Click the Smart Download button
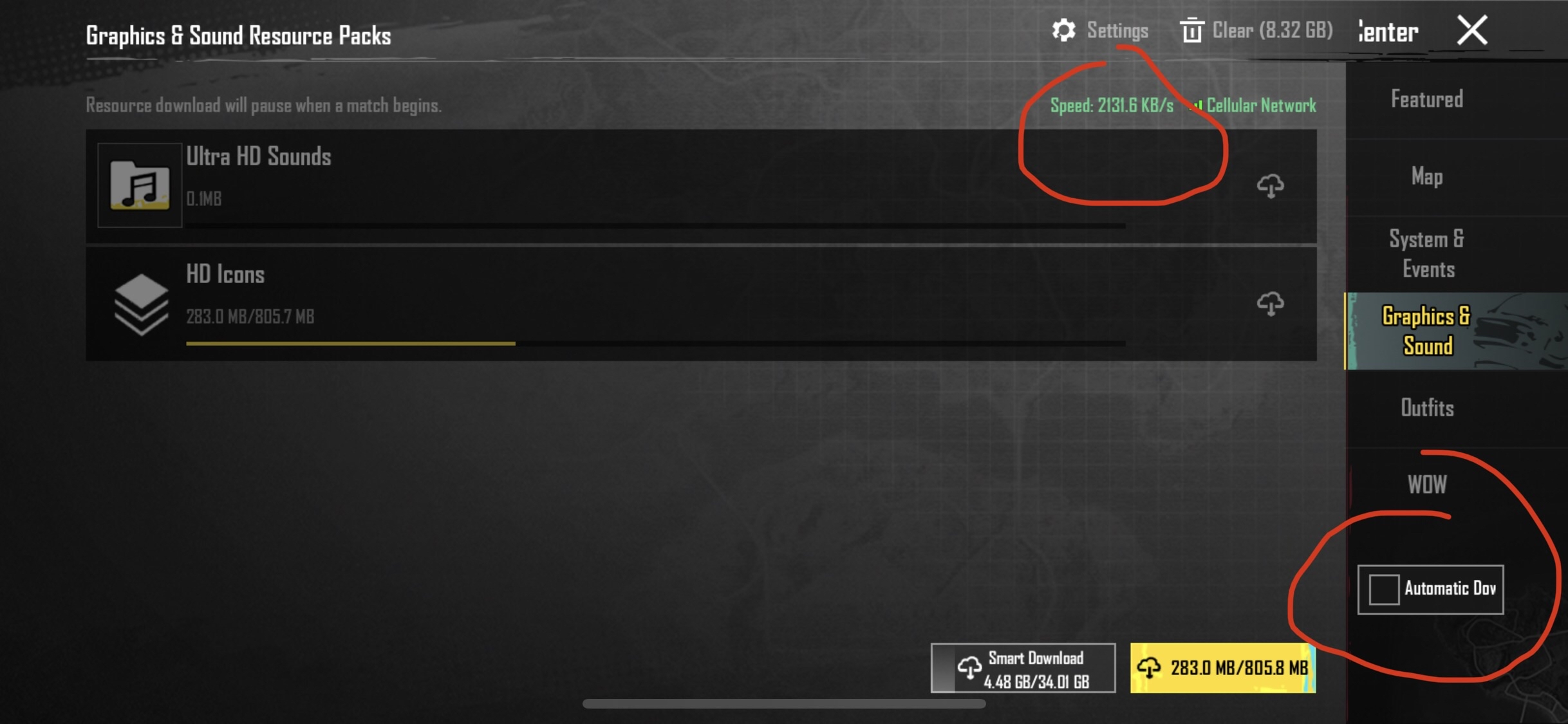 click(1023, 668)
